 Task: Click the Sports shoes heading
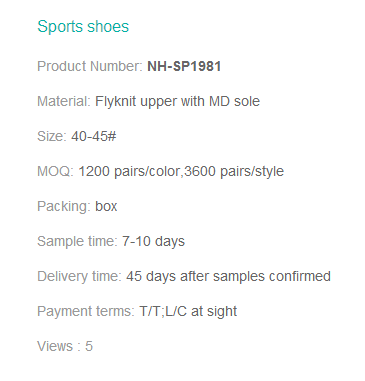(83, 27)
